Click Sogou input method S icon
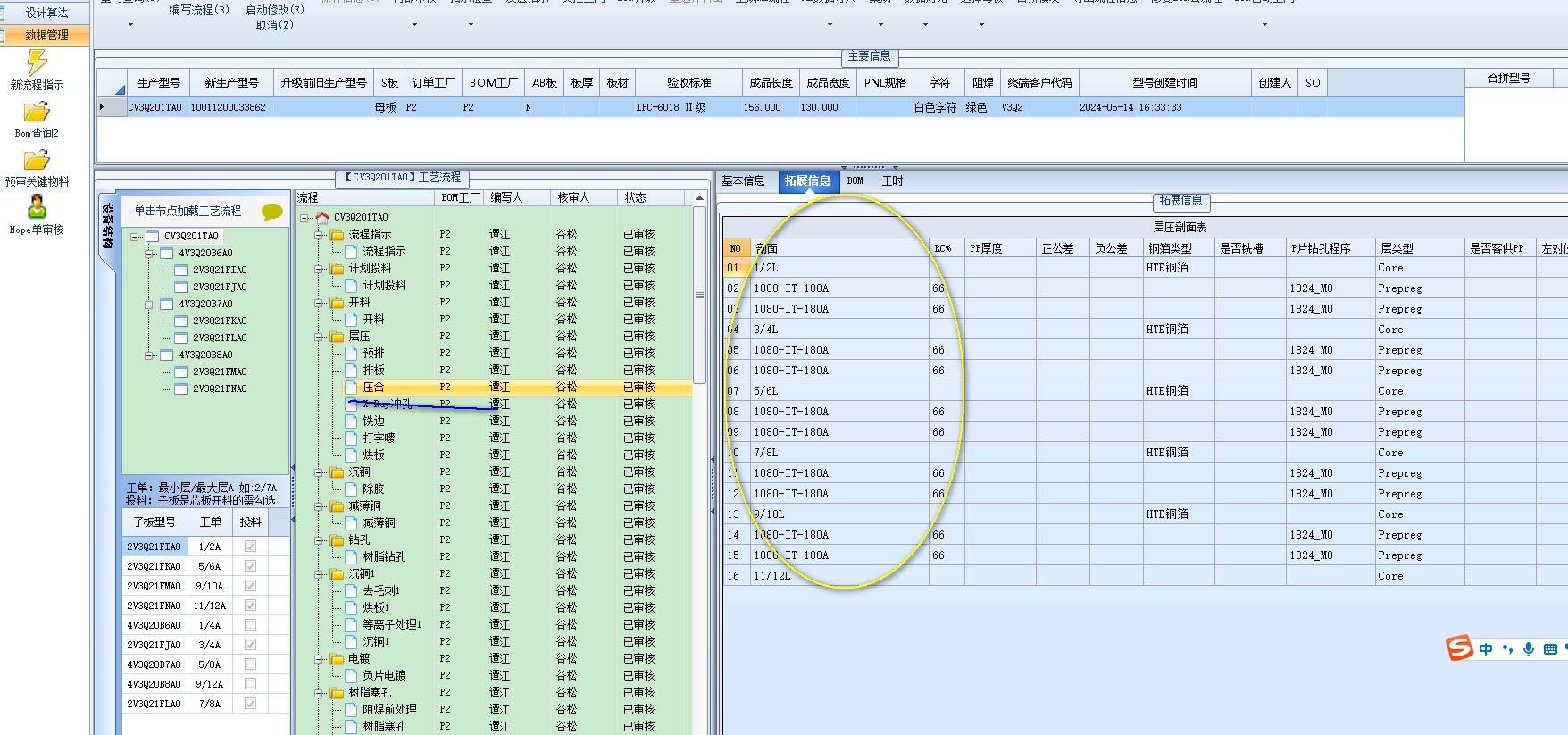Image resolution: width=1568 pixels, height=735 pixels. click(1460, 648)
